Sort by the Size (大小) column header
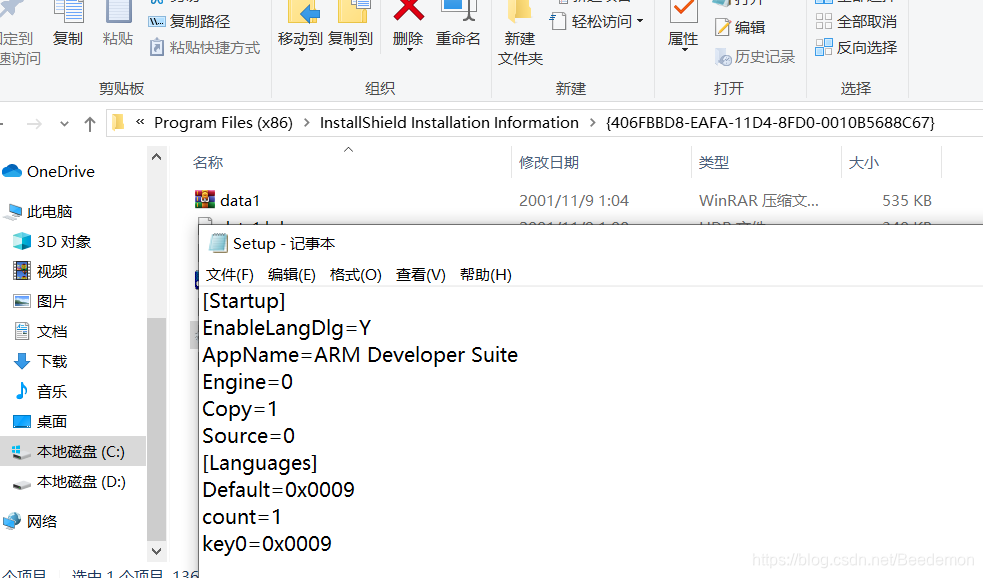The width and height of the screenshot is (983, 578). coord(863,163)
